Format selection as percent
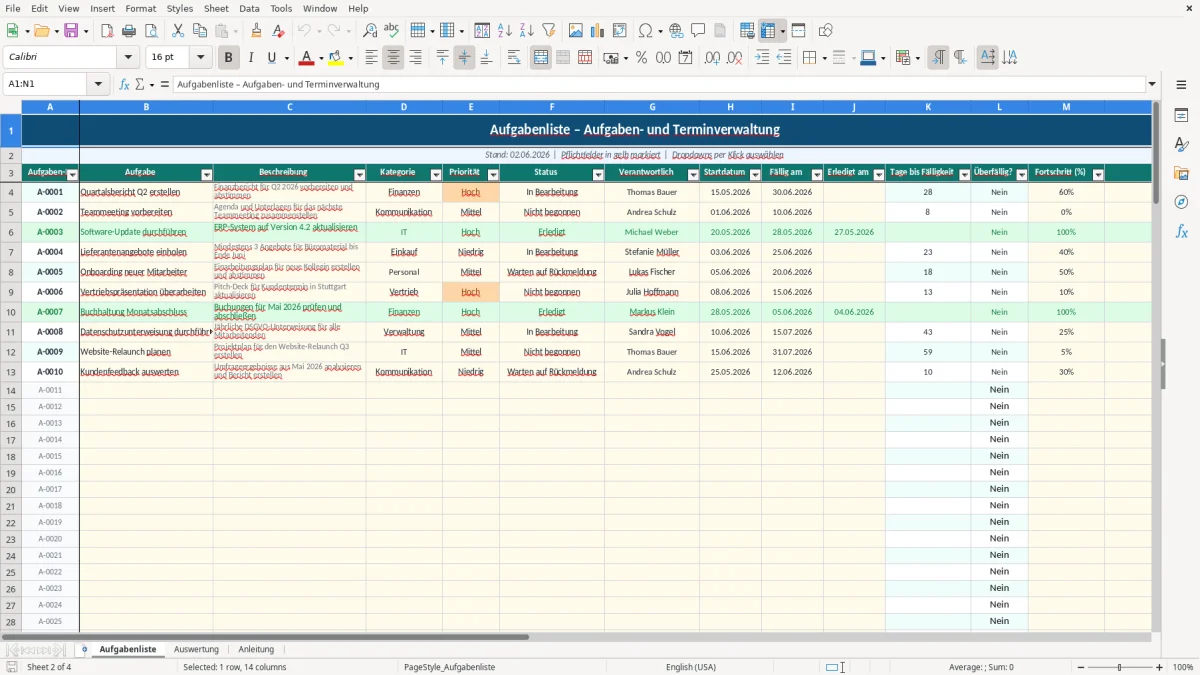The image size is (1200, 675). pos(641,58)
